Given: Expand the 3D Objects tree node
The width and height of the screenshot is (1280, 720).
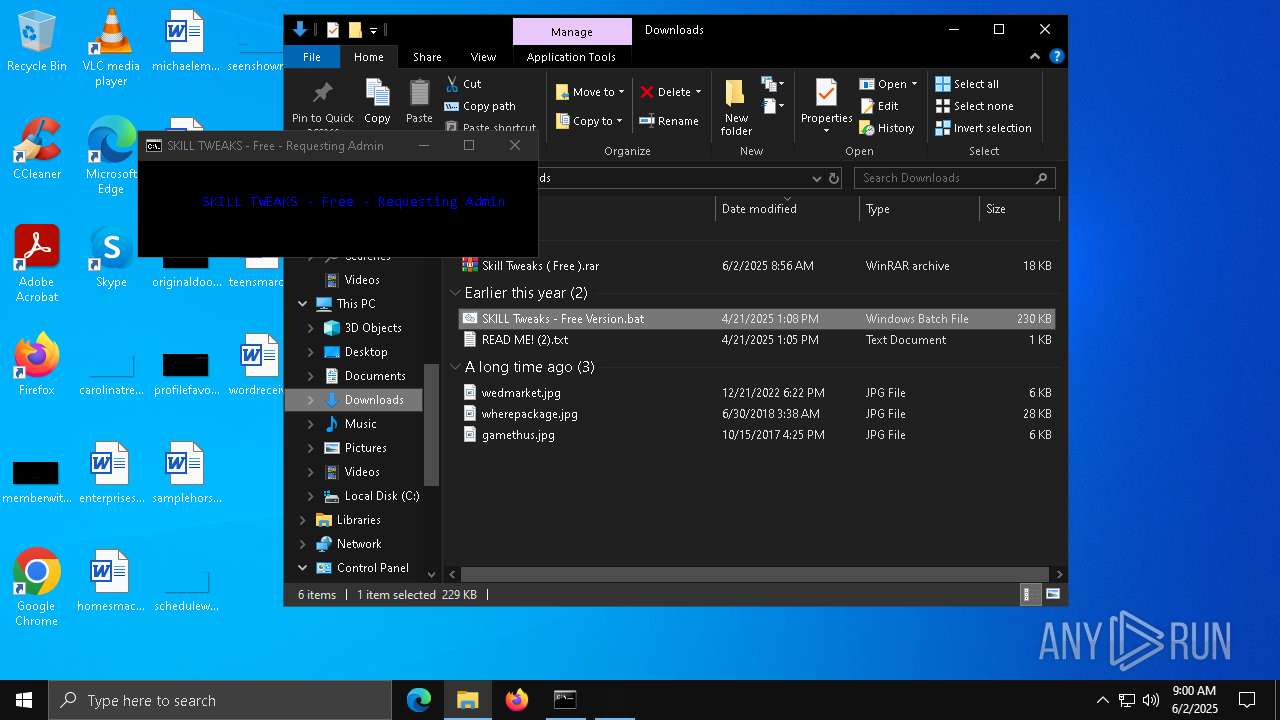Looking at the screenshot, I should tap(310, 328).
